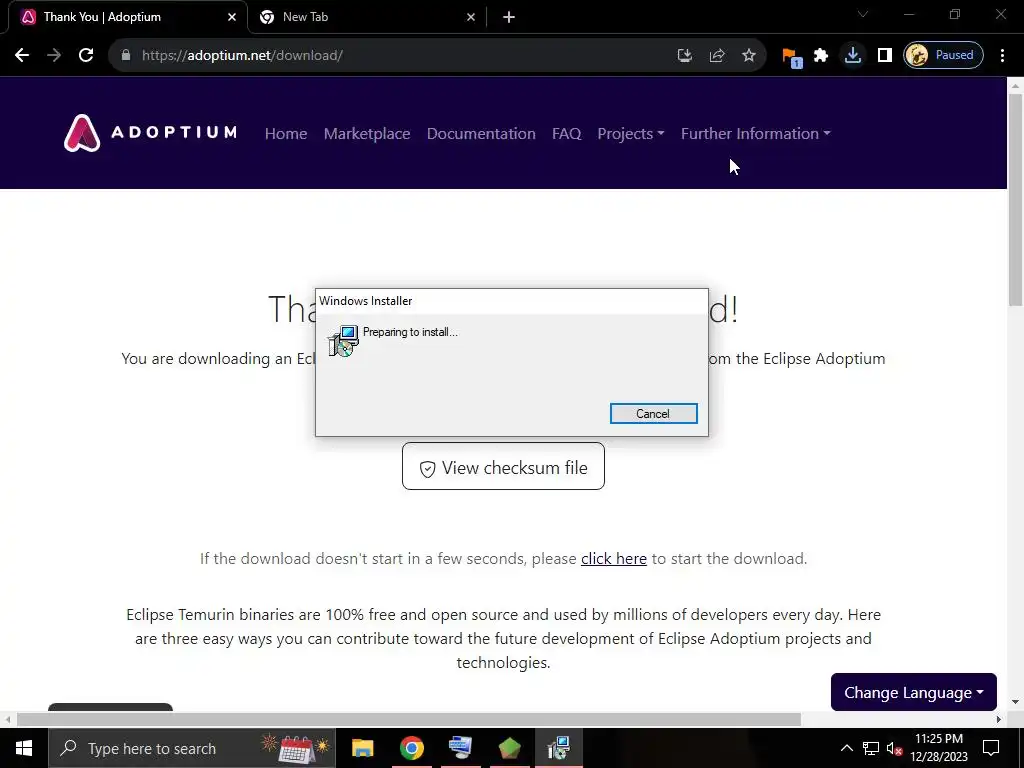Click the View checksum file button
Screen dimensions: 1024x768
click(x=504, y=466)
